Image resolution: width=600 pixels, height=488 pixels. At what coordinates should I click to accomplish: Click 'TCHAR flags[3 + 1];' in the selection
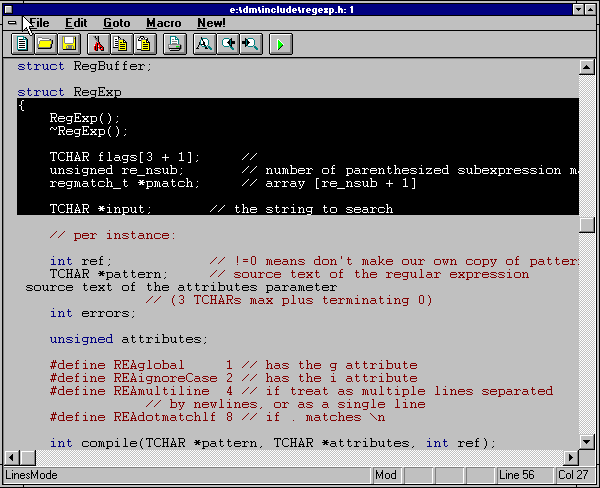(x=125, y=157)
